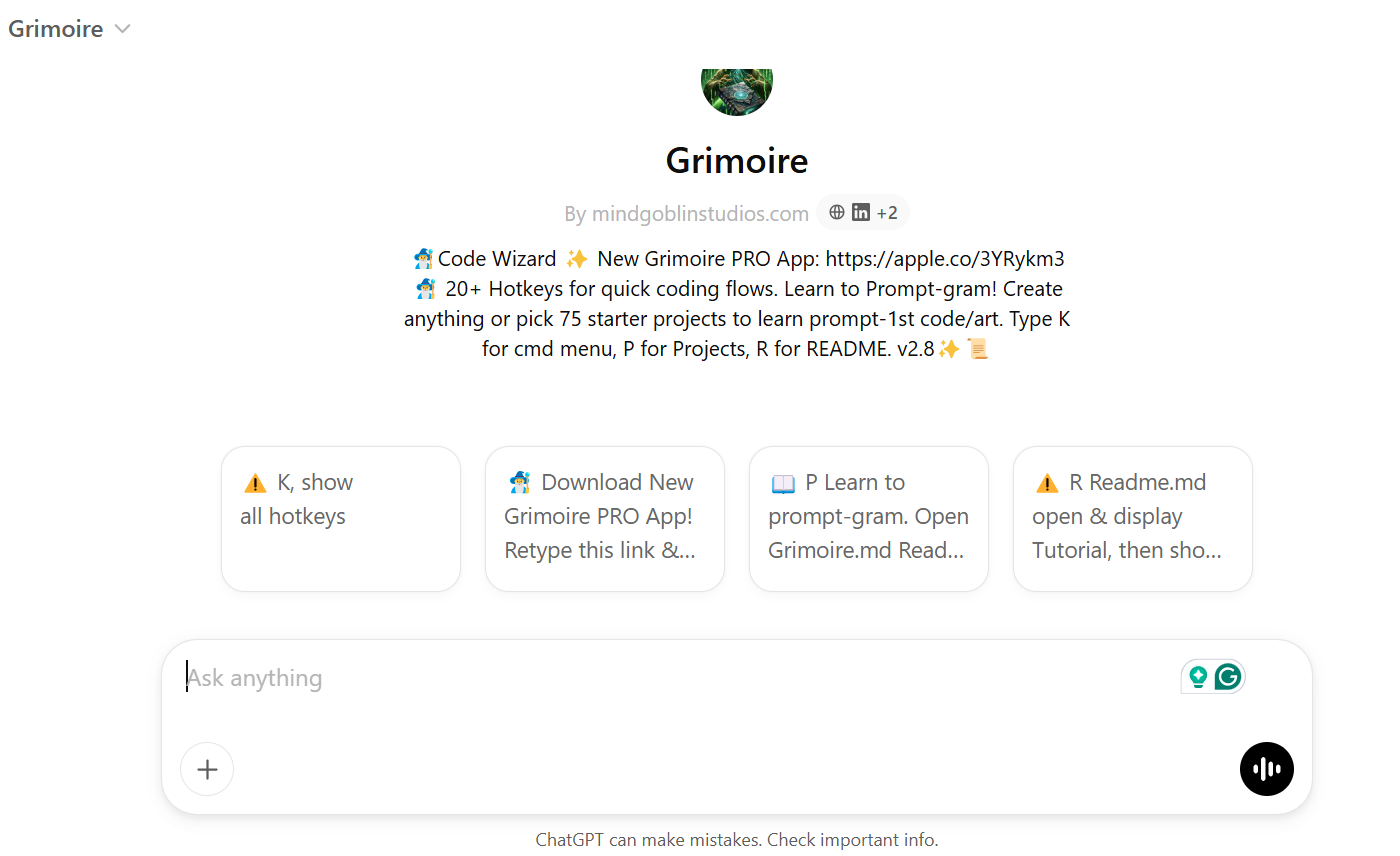Click the LinkedIn icon
The image size is (1400, 856).
point(861,212)
